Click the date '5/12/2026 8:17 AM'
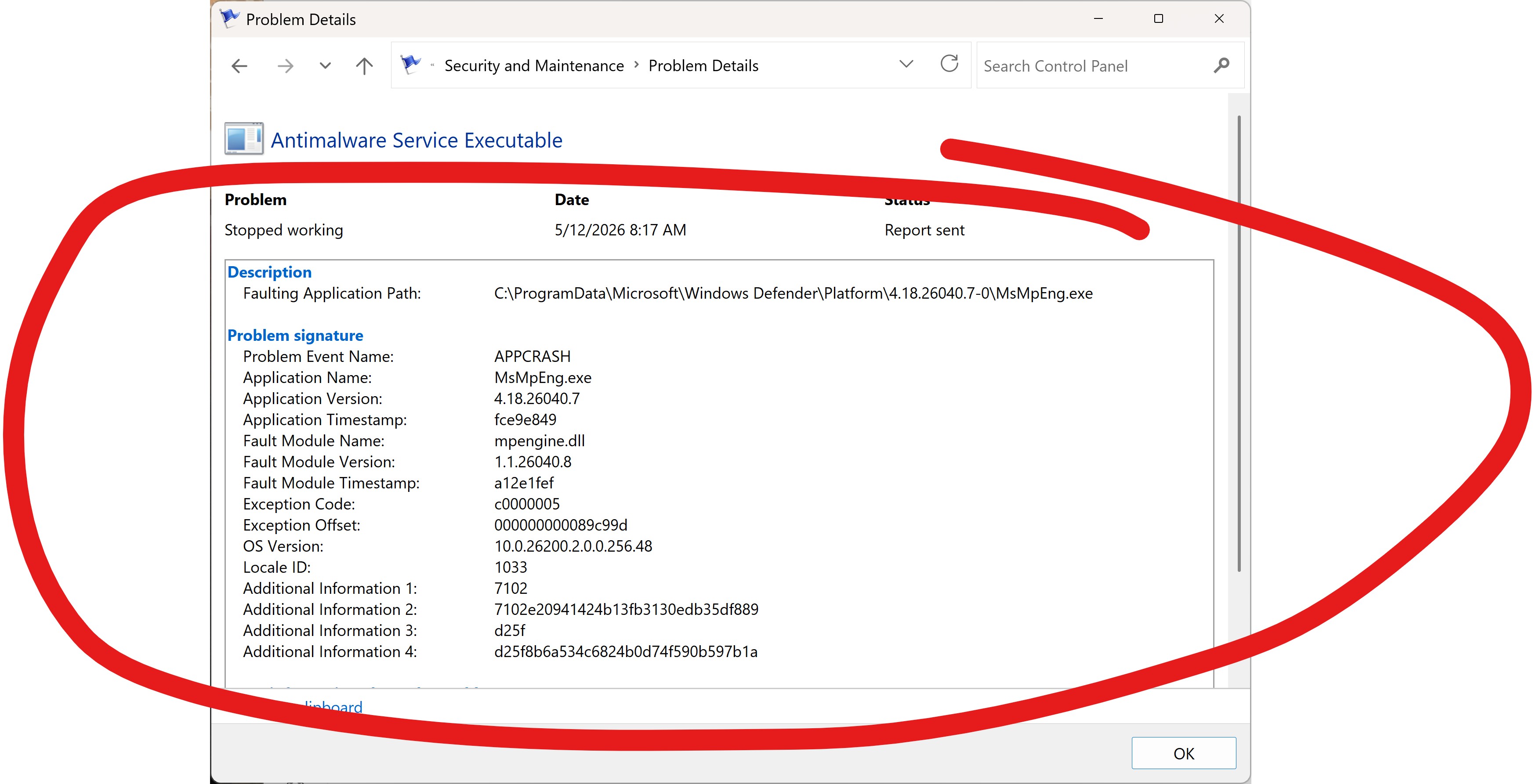The height and width of the screenshot is (784, 1533). [x=620, y=230]
